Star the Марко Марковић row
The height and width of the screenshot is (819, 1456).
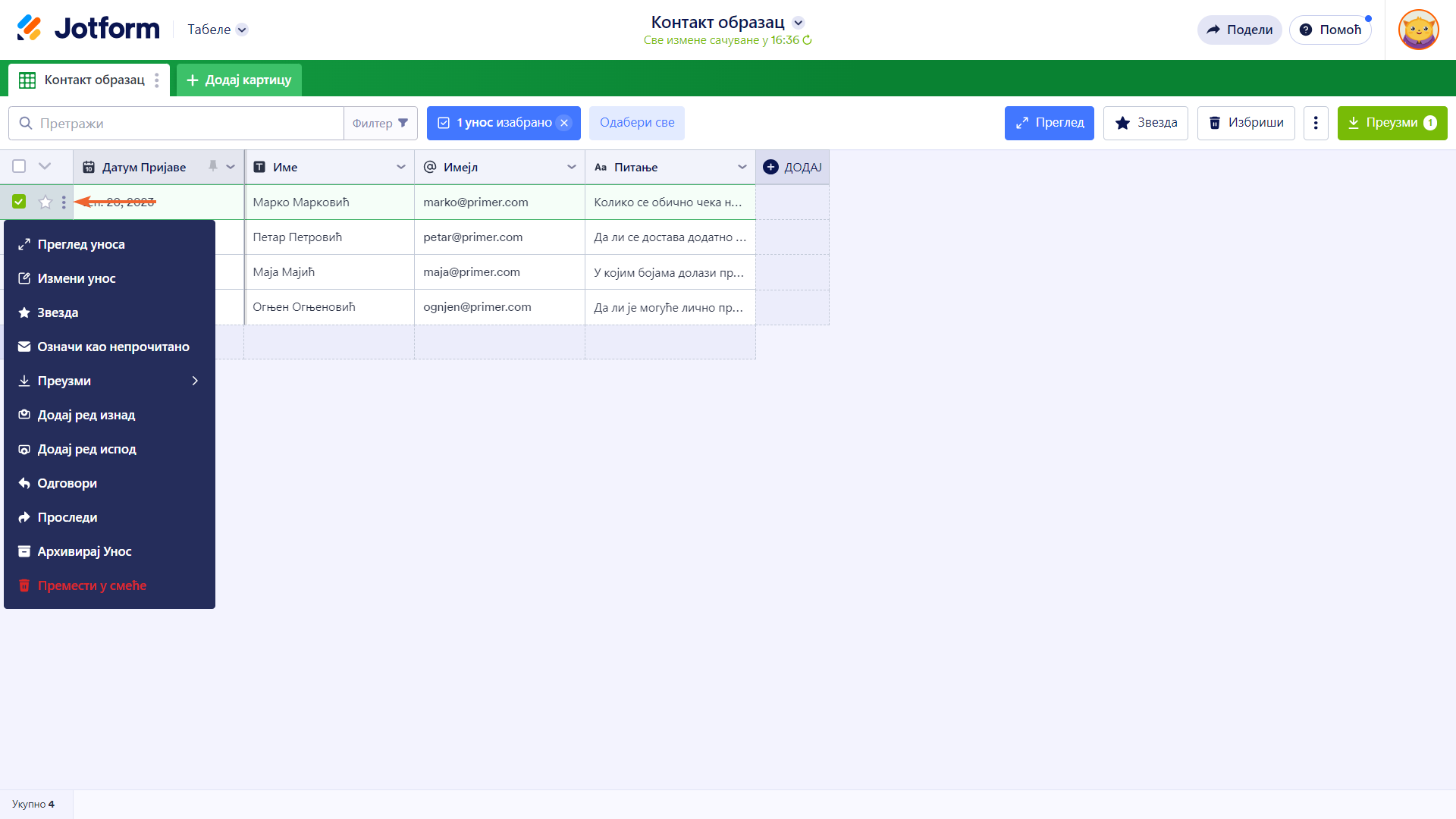[x=45, y=202]
